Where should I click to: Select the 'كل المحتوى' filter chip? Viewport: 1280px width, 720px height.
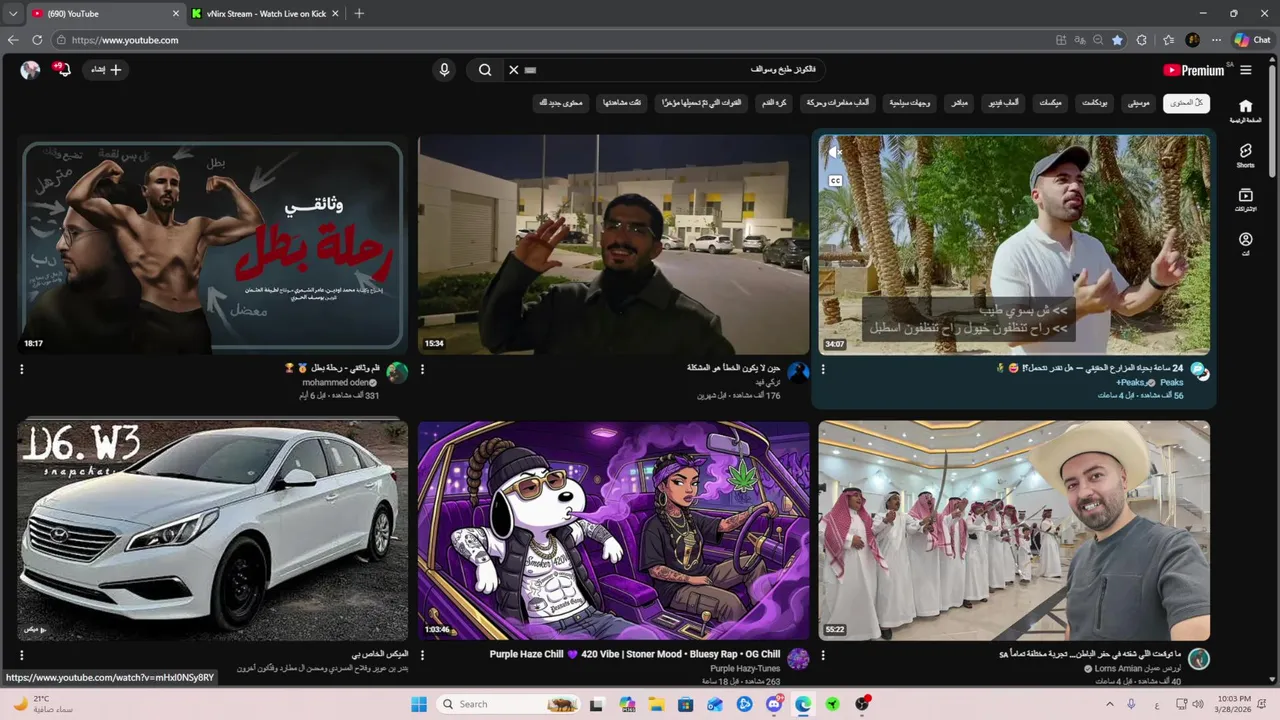1186,103
